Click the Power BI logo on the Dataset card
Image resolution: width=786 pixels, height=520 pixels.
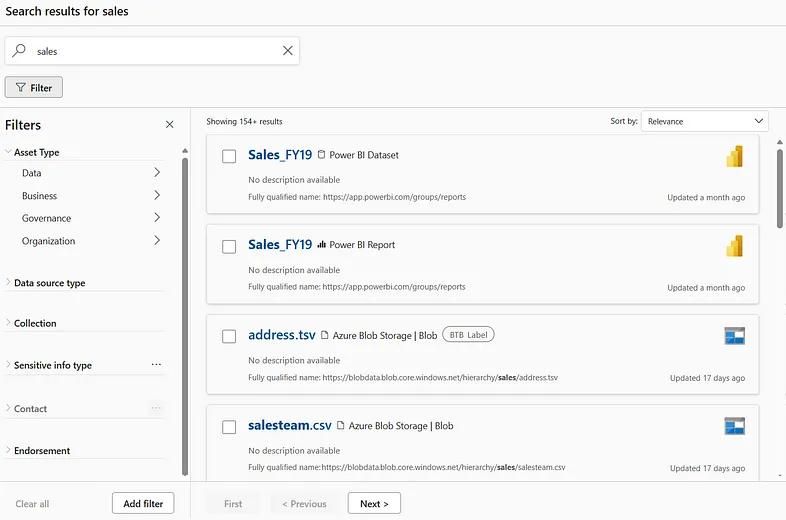(x=735, y=156)
